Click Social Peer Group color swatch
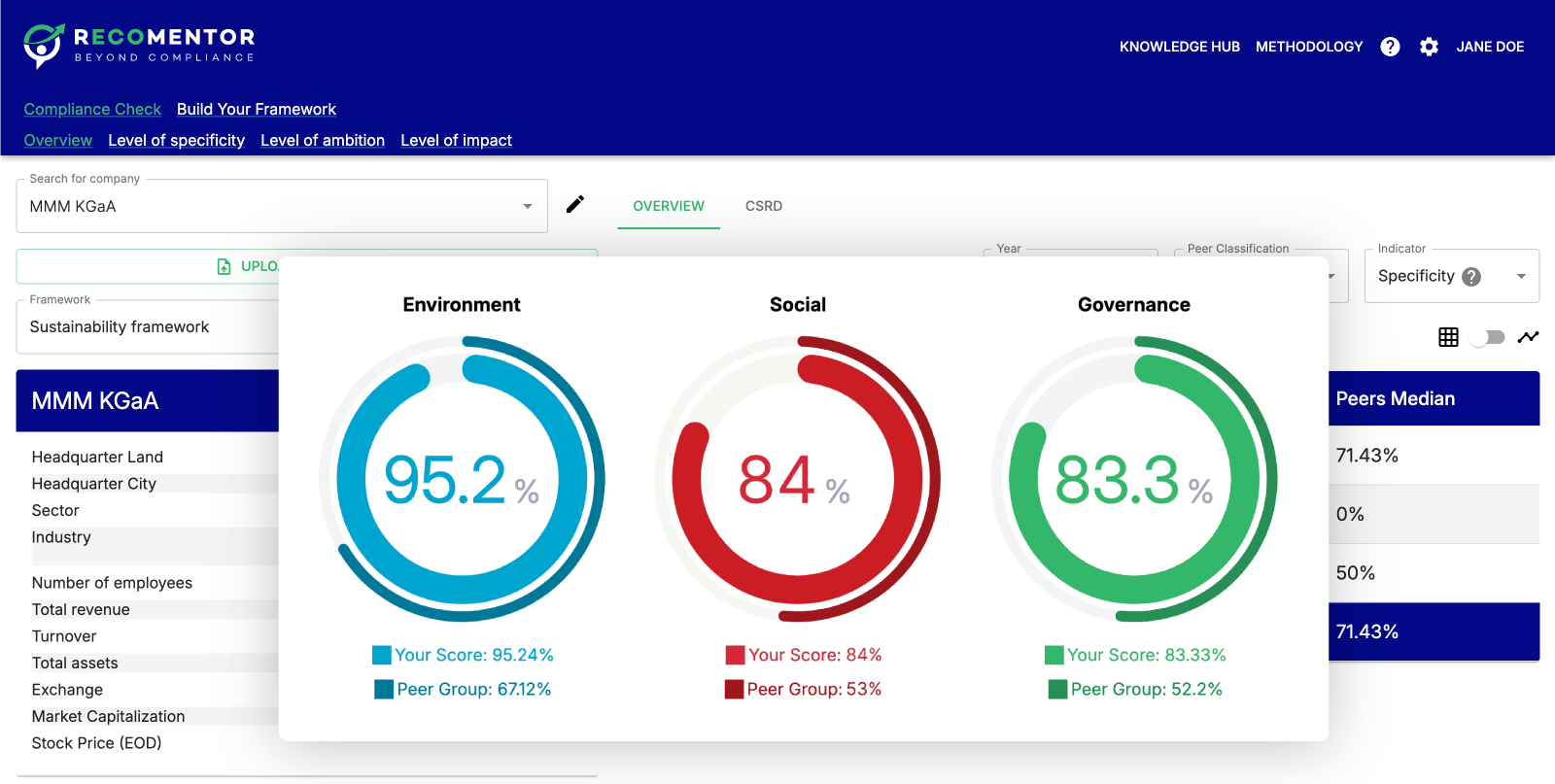The width and height of the screenshot is (1555, 784). [734, 690]
